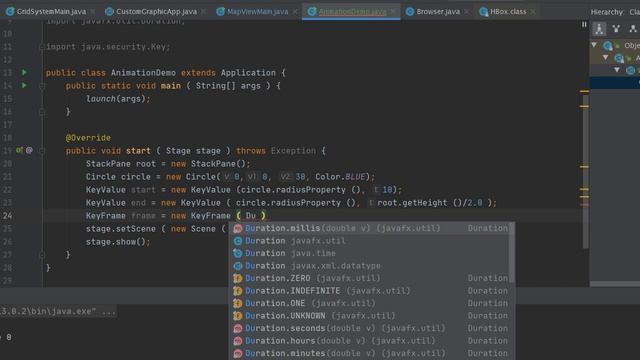Collapse the import block fold marker on line 11
Viewport: 640px width, 360px height.
click(x=42, y=47)
